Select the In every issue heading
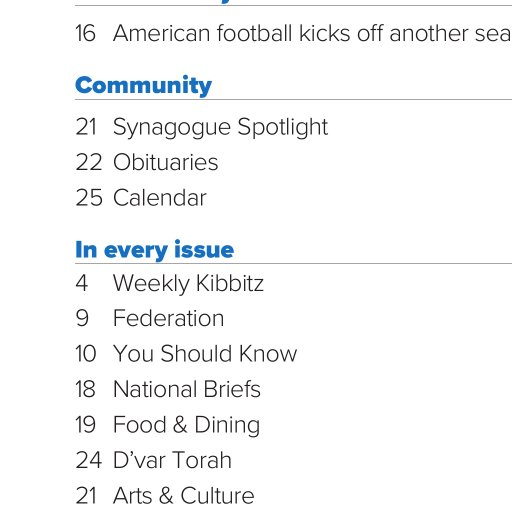Viewport: 512px width, 512px height. point(154,250)
